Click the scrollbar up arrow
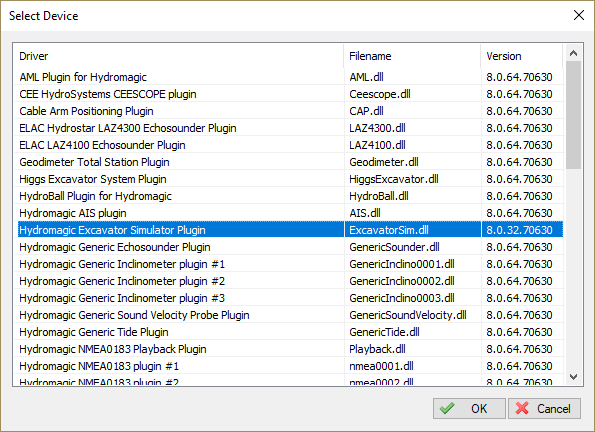This screenshot has width=595, height=432. tap(573, 53)
